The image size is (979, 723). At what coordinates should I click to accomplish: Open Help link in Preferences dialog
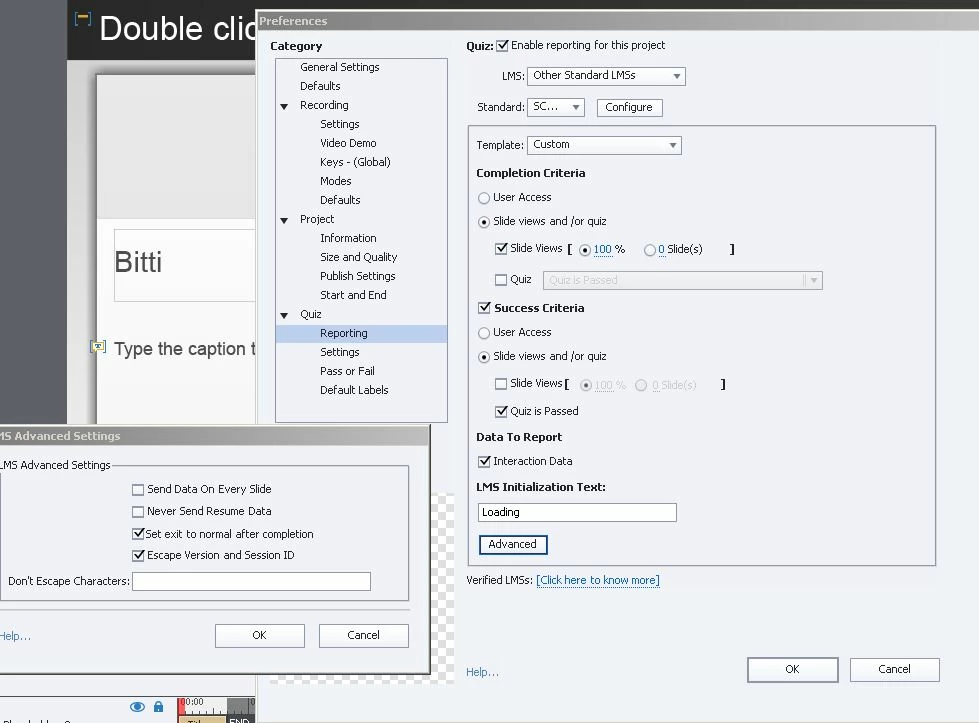tap(482, 672)
